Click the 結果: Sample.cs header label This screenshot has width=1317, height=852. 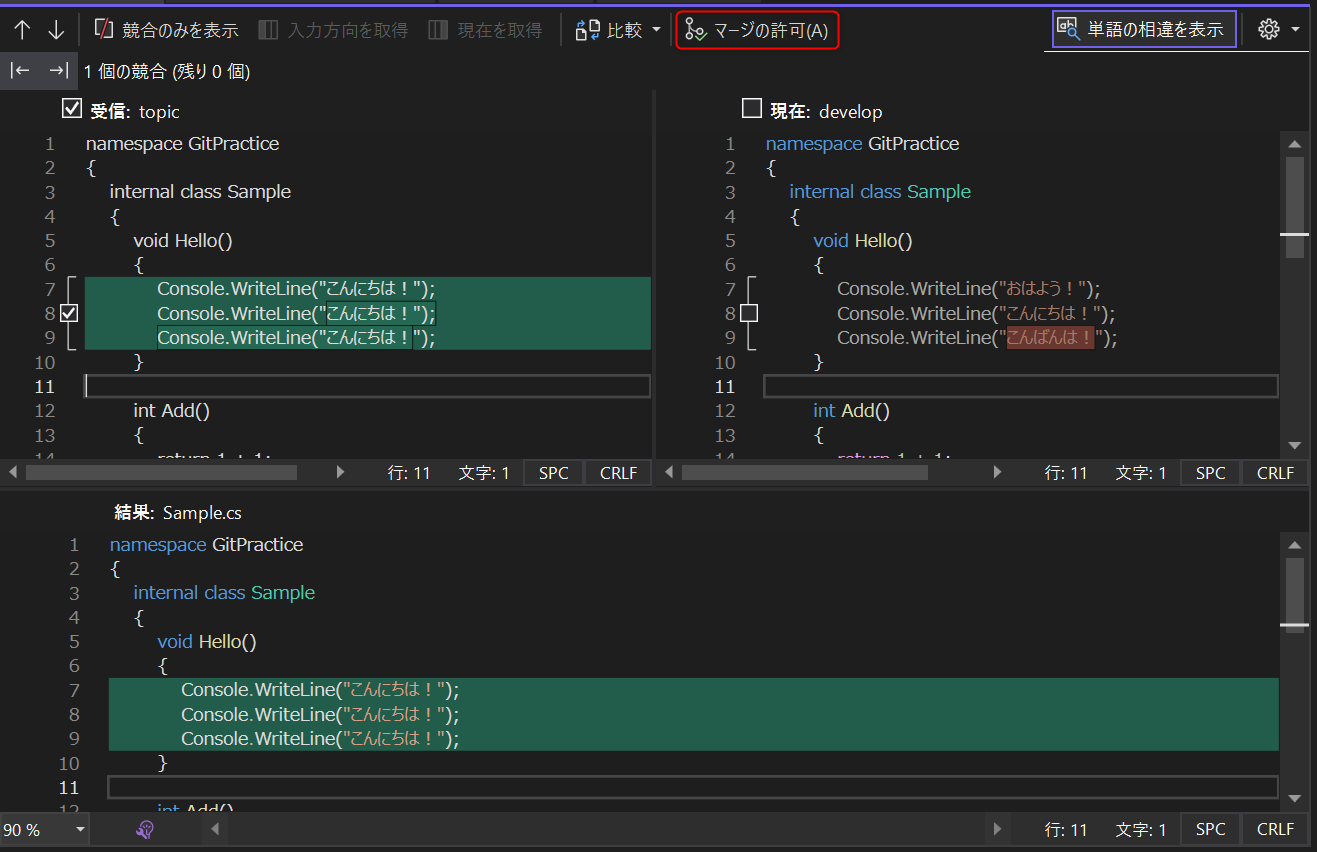(x=178, y=513)
